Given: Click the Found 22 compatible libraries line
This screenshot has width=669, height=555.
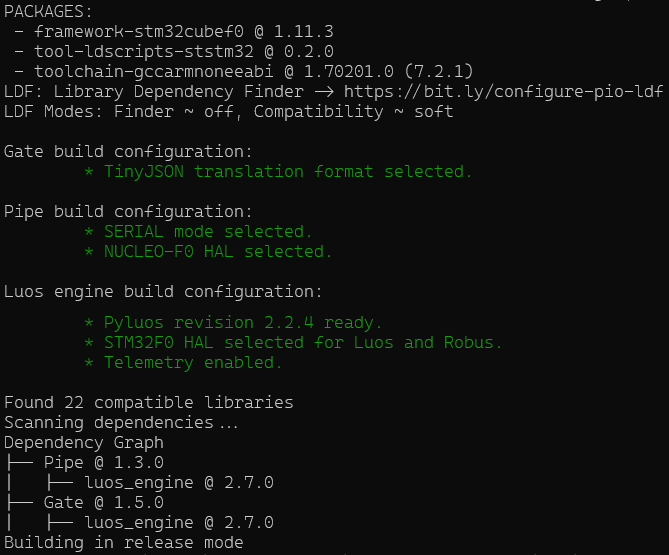Looking at the screenshot, I should tap(148, 402).
